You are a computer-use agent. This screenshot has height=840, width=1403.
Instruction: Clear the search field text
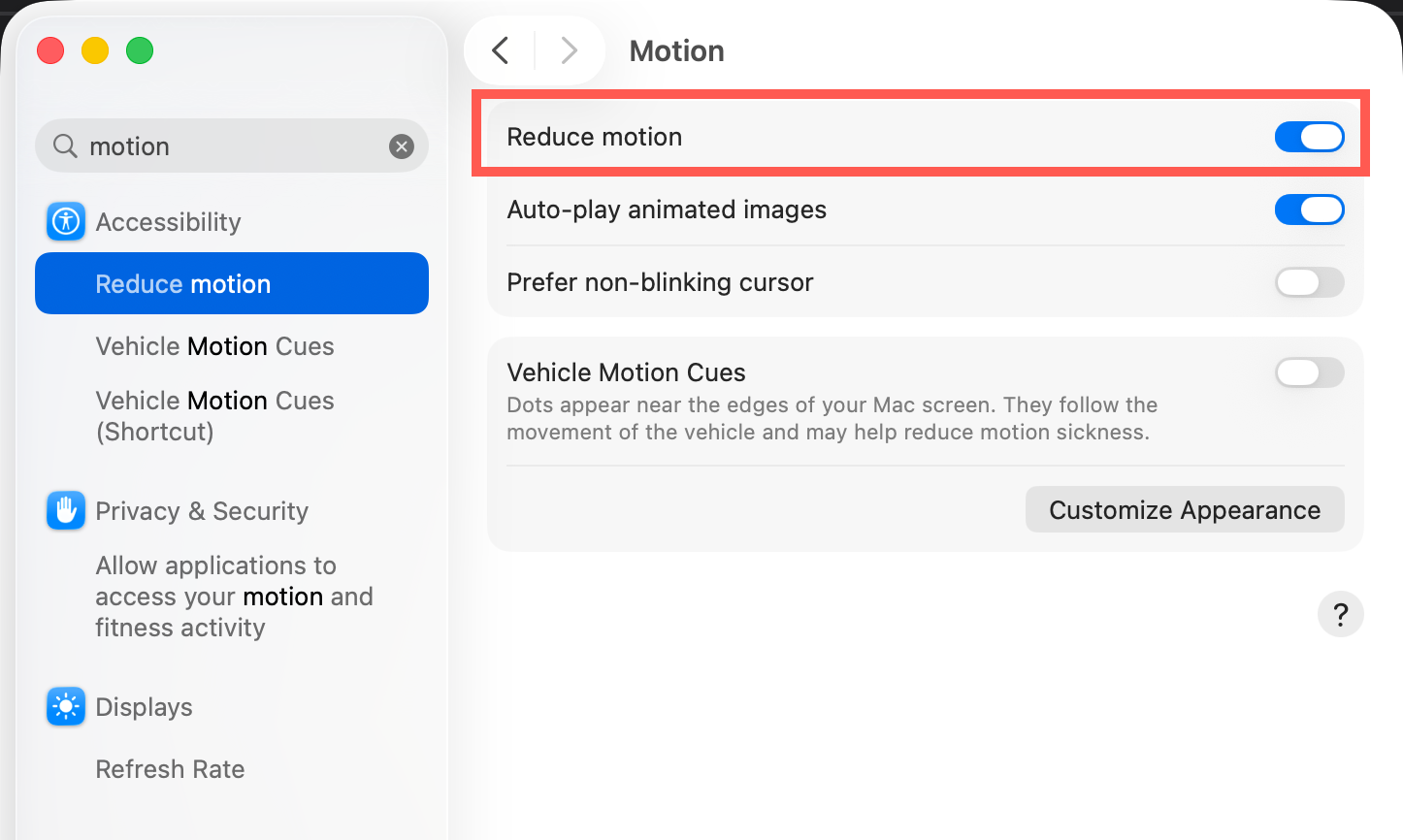402,146
